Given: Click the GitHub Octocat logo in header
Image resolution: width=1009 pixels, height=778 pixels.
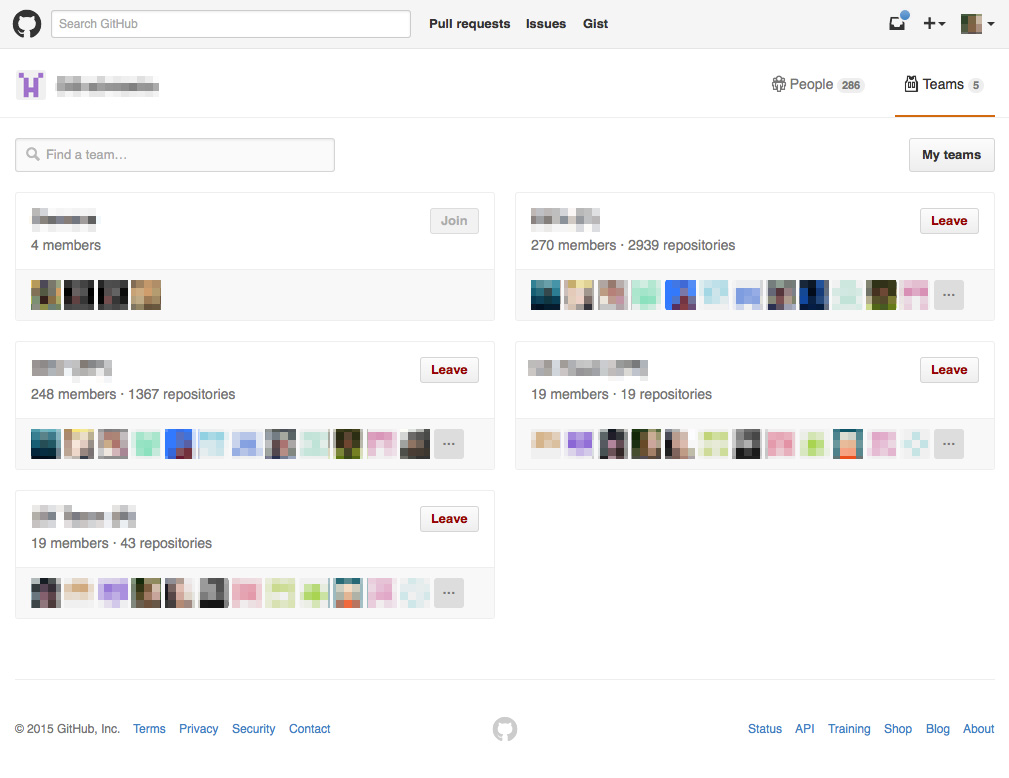Looking at the screenshot, I should [27, 24].
